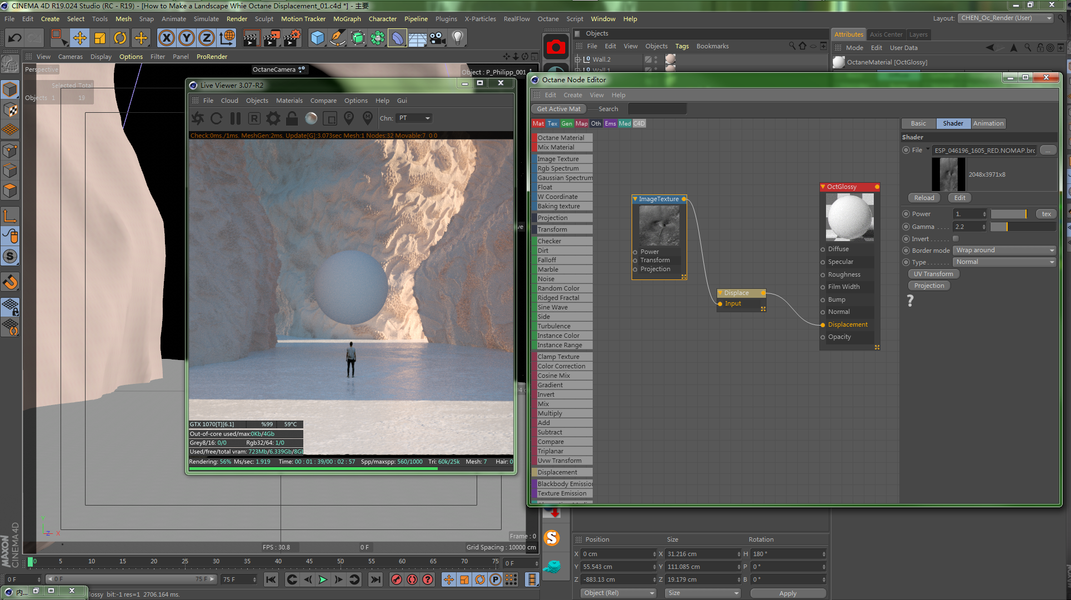Select the Scale tool in the toolbar
The width and height of the screenshot is (1071, 600).
click(100, 38)
